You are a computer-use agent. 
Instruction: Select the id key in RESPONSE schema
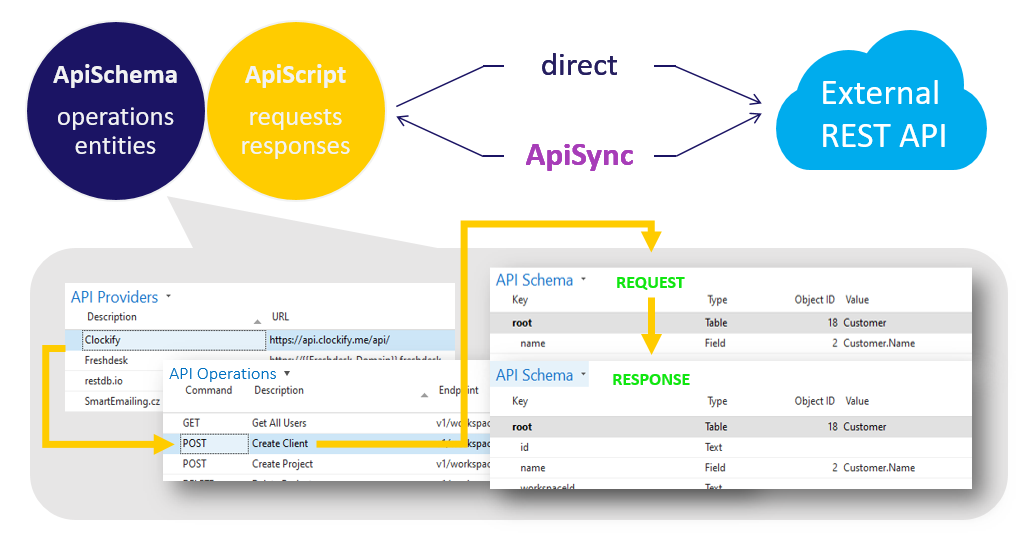[524, 447]
